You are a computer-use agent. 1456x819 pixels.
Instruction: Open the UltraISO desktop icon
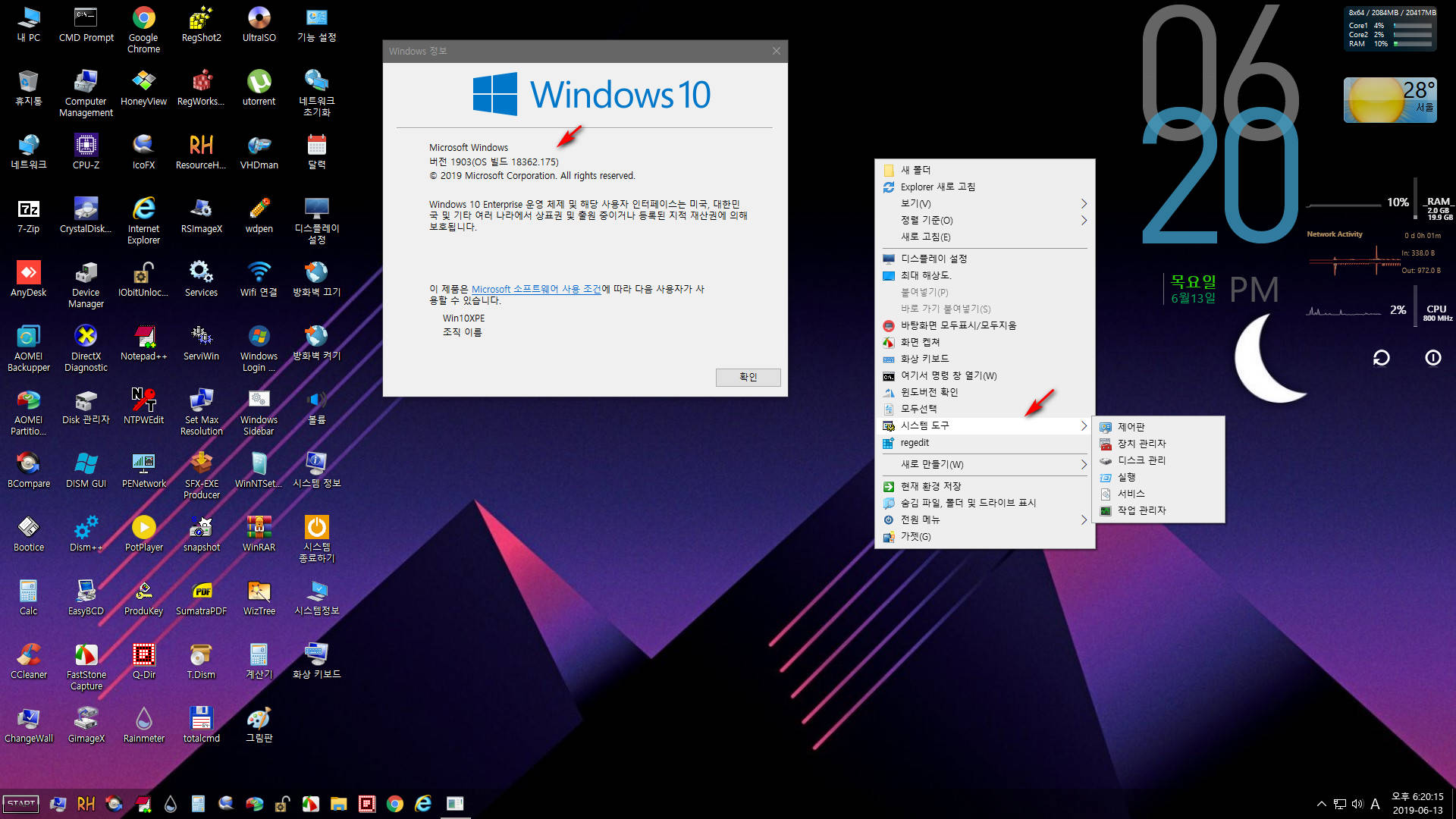pyautogui.click(x=259, y=24)
